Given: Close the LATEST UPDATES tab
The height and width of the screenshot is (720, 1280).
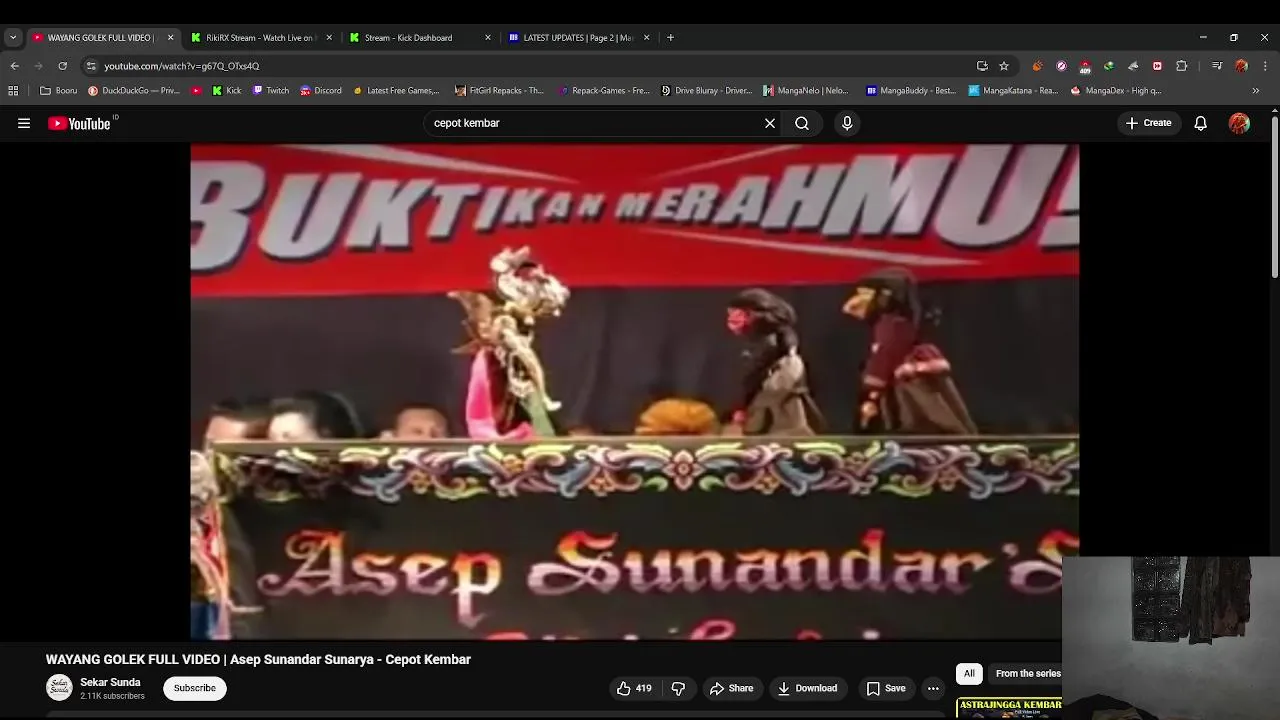Looking at the screenshot, I should (x=646, y=38).
